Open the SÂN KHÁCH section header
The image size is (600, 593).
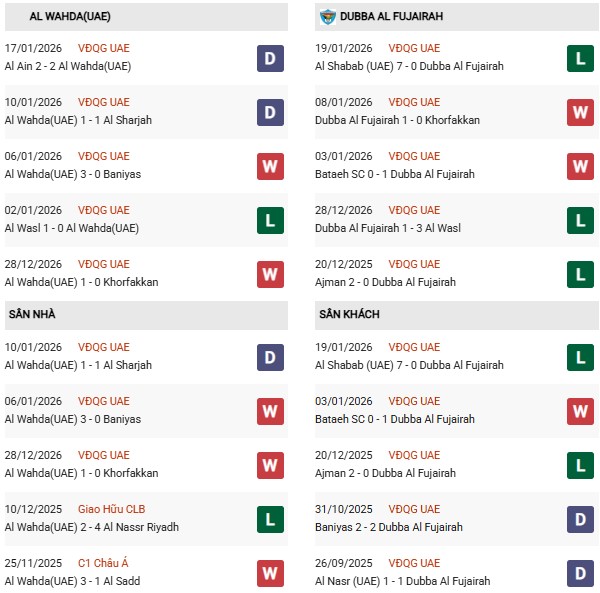point(350,314)
